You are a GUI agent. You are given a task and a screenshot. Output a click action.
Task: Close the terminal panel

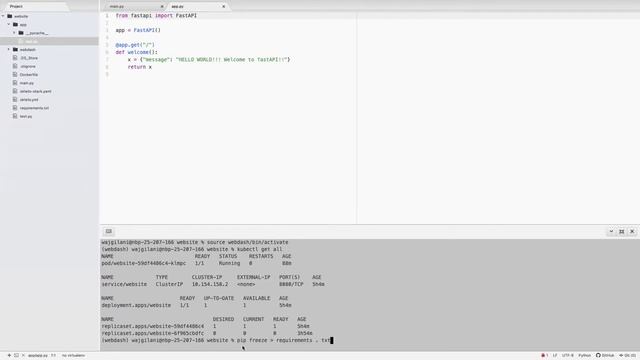[x=632, y=231]
